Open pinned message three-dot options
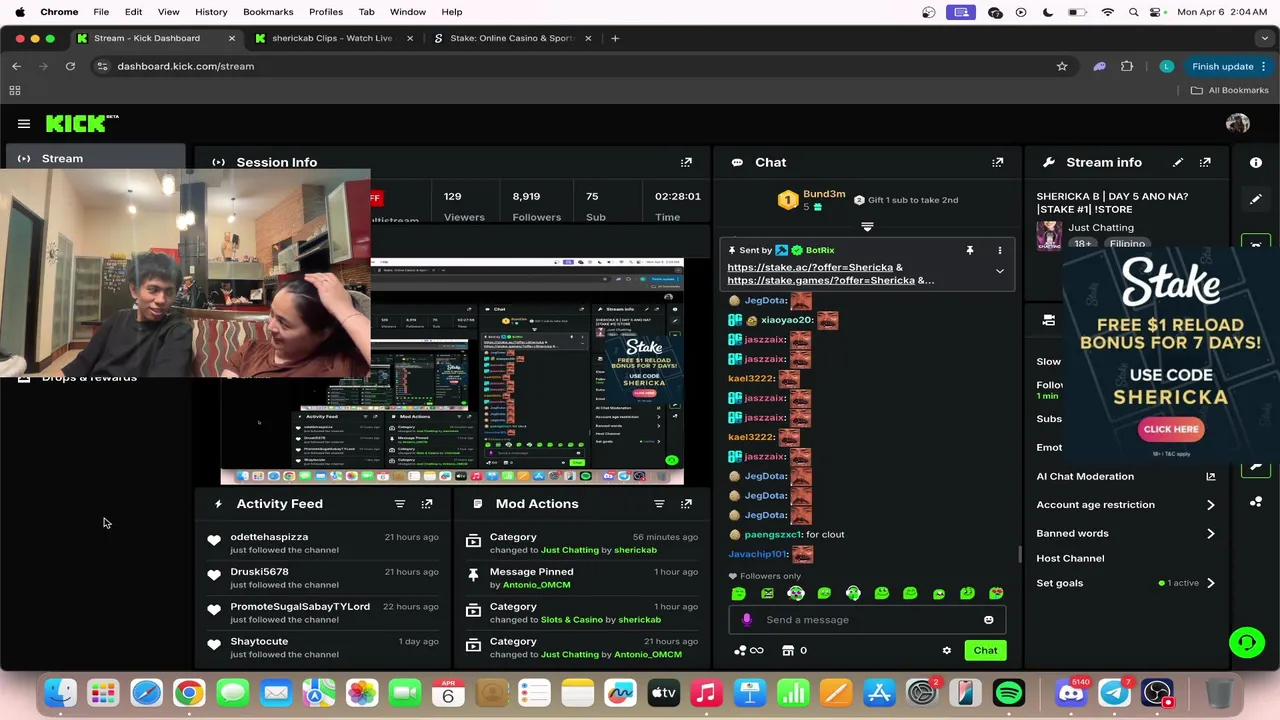Image resolution: width=1280 pixels, height=720 pixels. tap(999, 250)
